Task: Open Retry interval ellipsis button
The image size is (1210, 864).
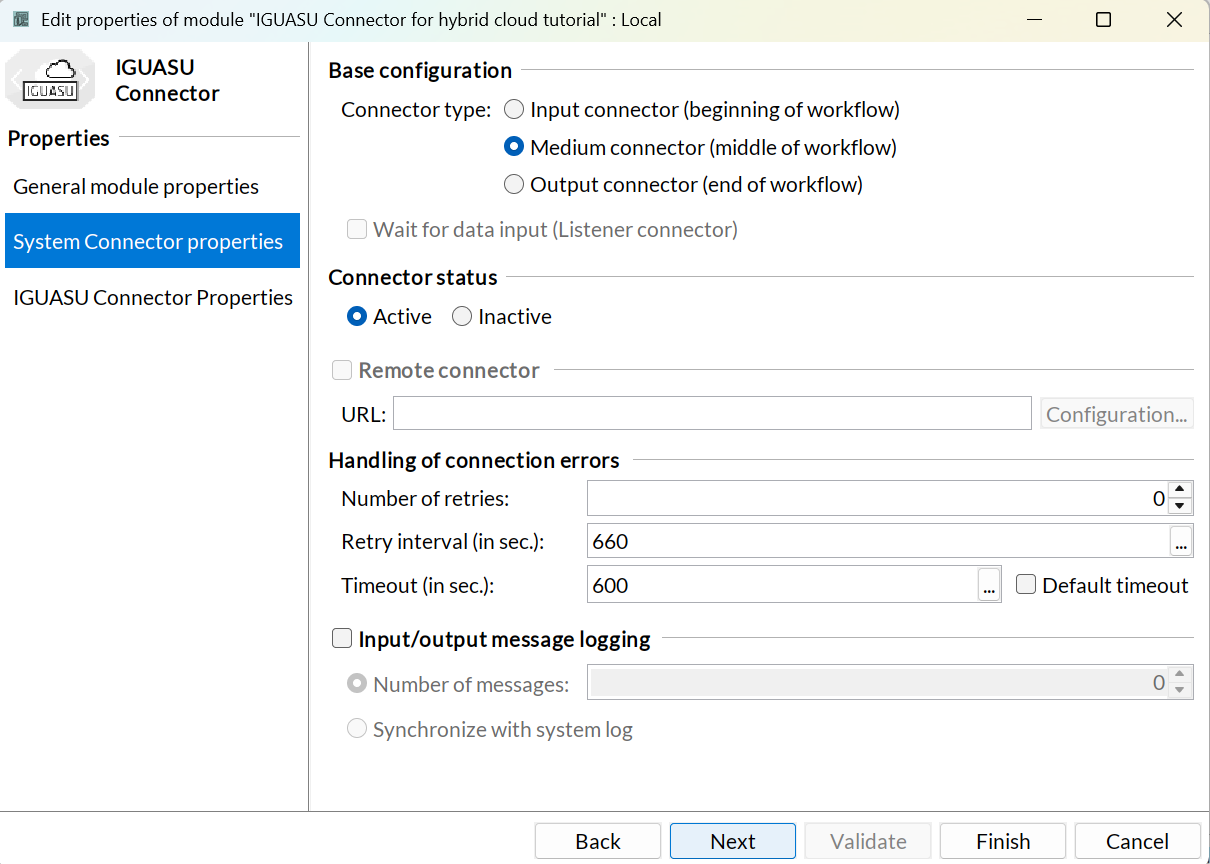Action: point(1181,541)
